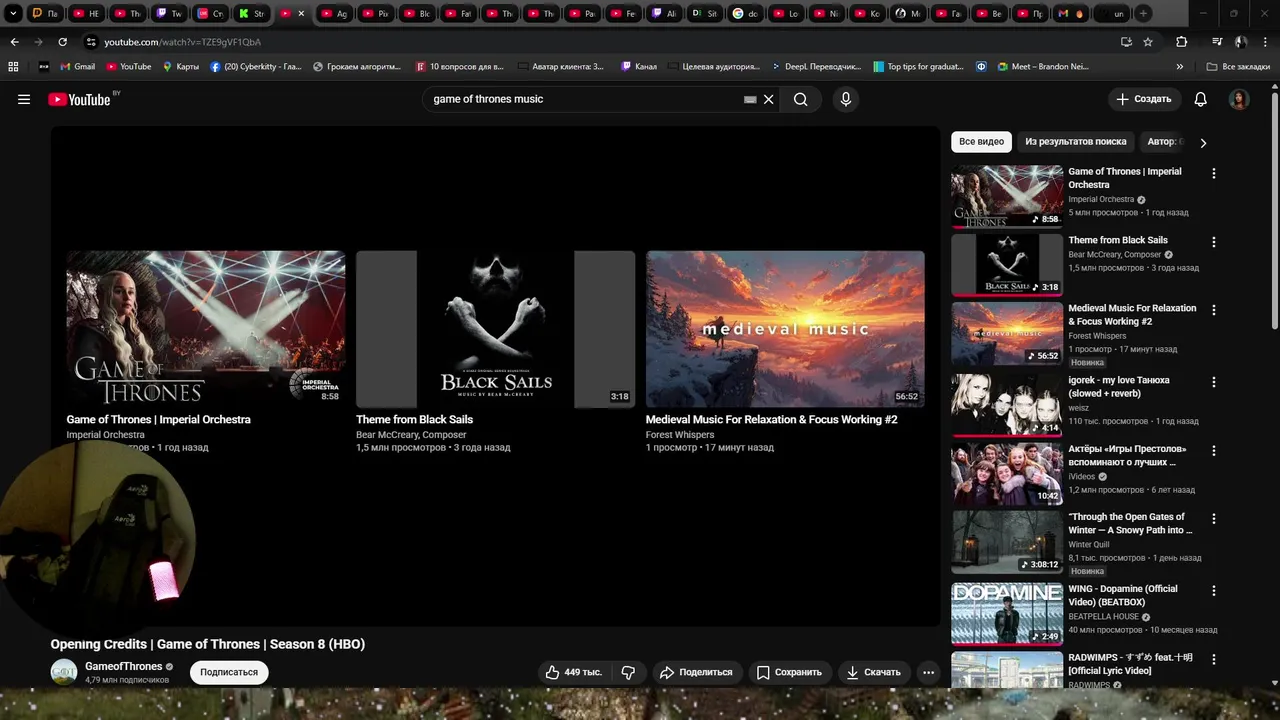Like the video (449 тыс.)
1280x720 pixels.
pos(574,672)
